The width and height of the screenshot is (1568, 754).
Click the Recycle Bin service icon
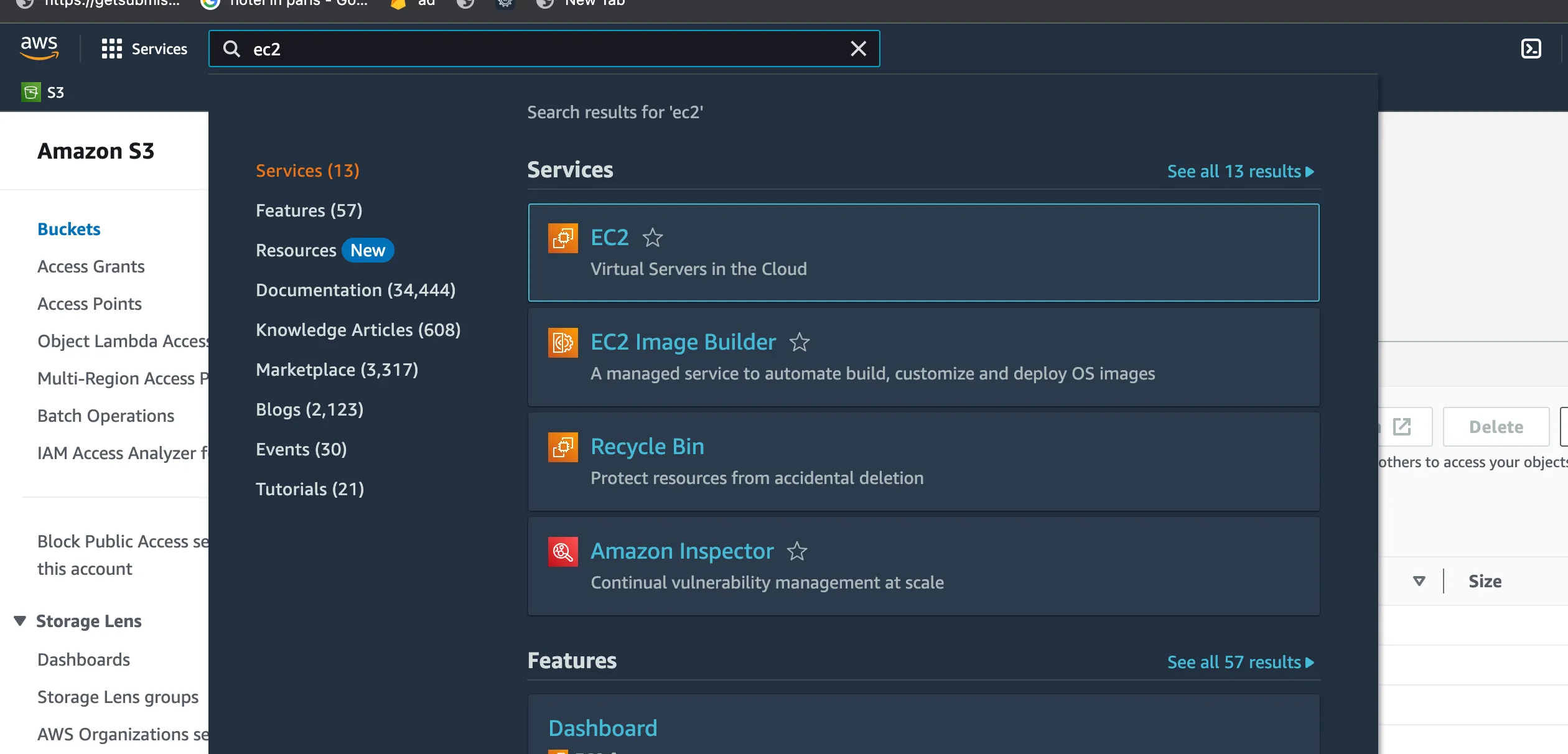pos(562,447)
